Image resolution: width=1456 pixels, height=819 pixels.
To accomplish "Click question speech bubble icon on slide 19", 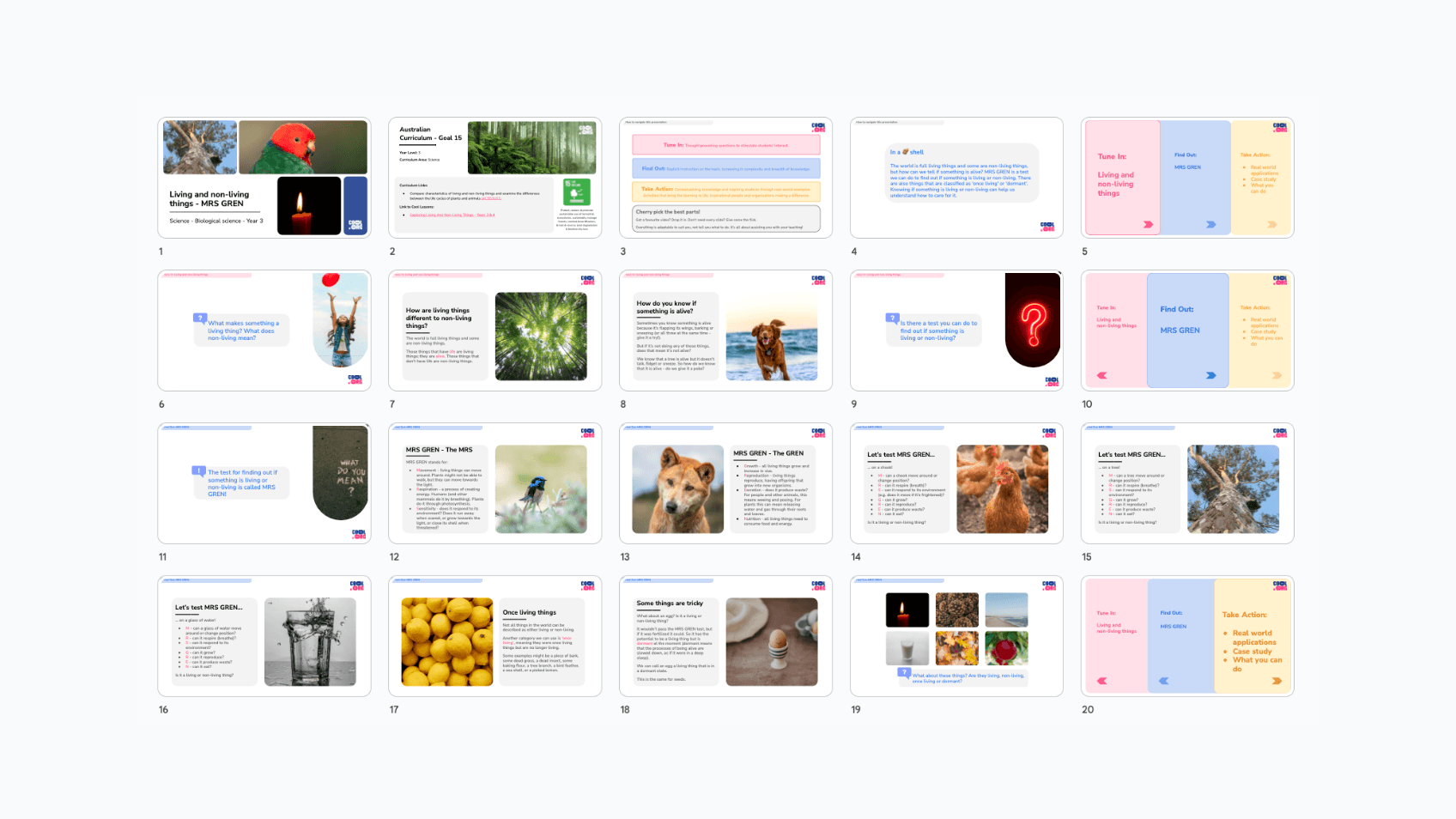I will coord(904,672).
